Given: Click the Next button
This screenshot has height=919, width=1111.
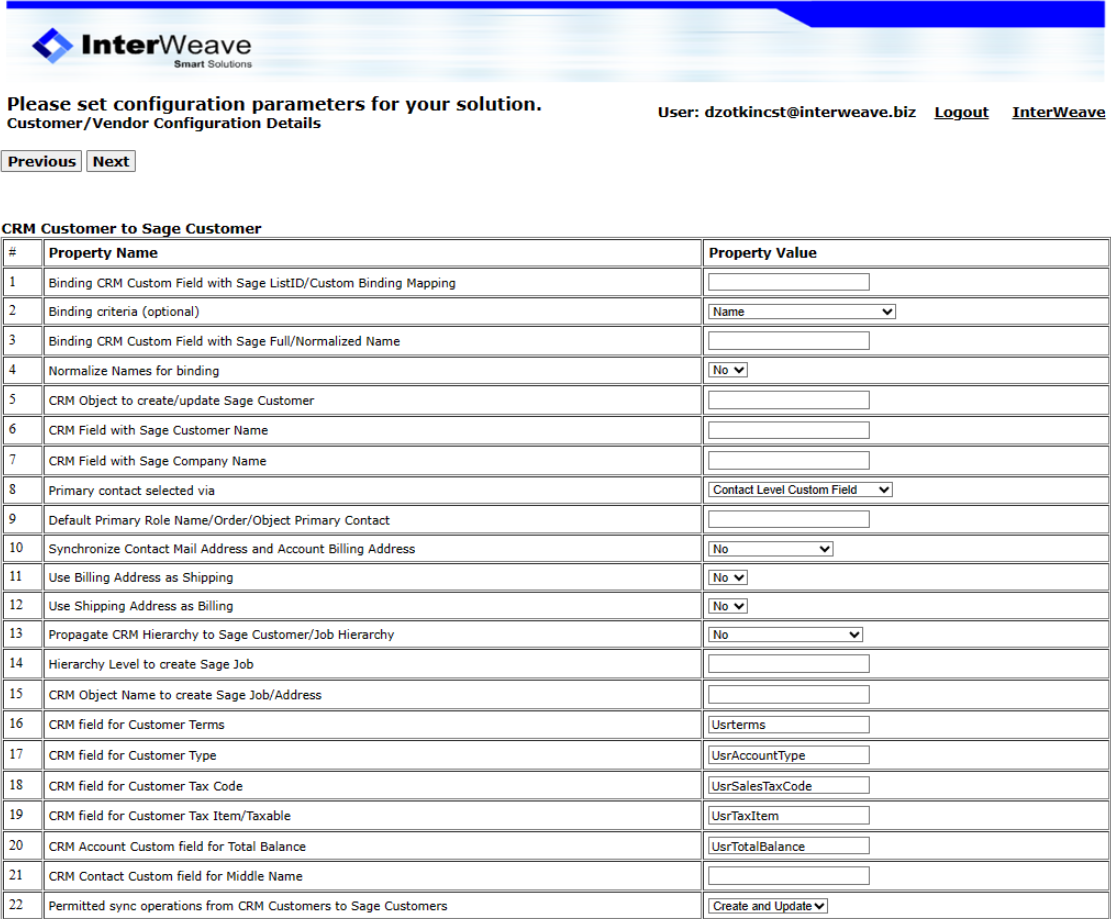Looking at the screenshot, I should 110,161.
